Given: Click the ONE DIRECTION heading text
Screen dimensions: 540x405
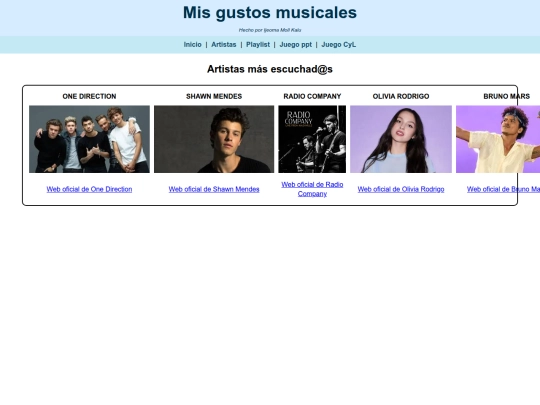Looking at the screenshot, I should point(89,96).
